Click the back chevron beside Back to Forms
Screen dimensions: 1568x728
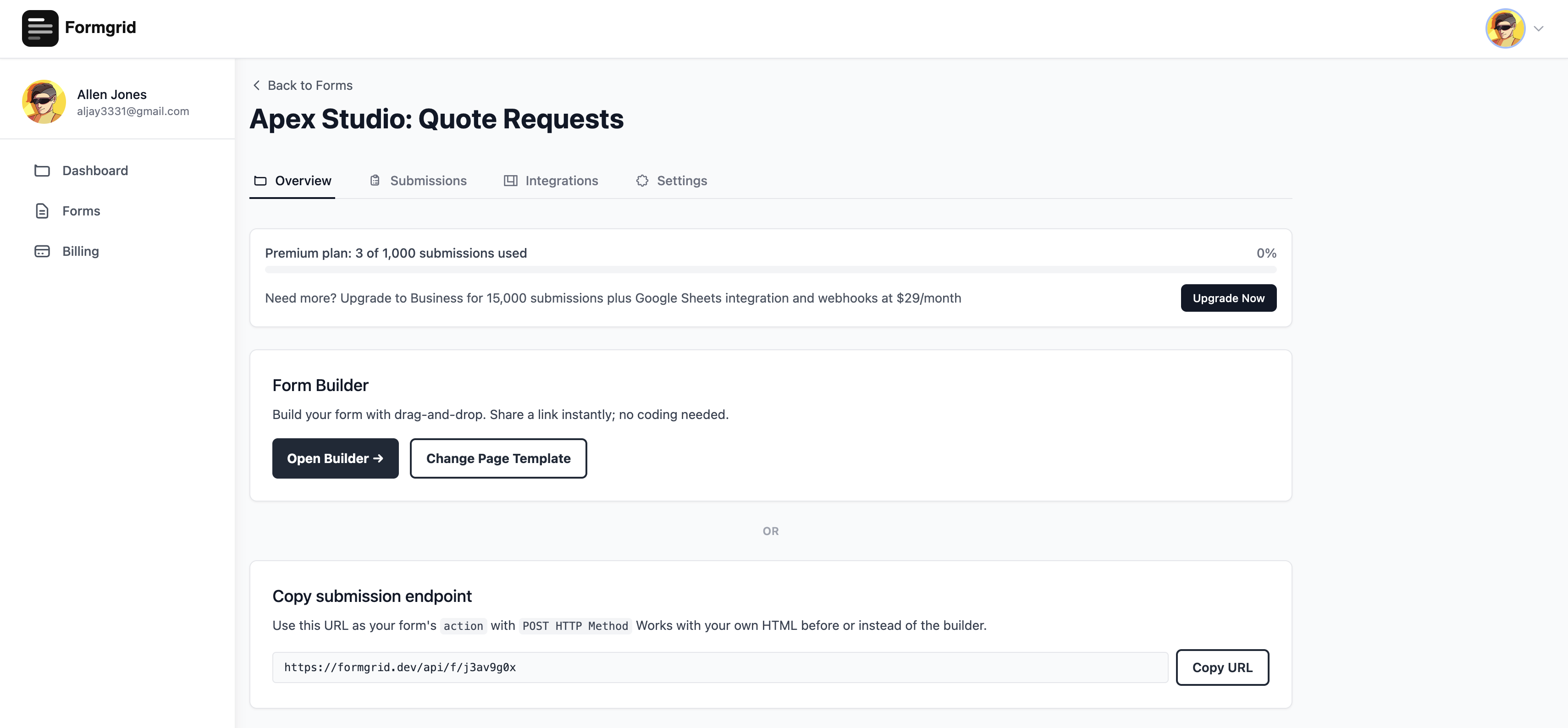(x=256, y=85)
